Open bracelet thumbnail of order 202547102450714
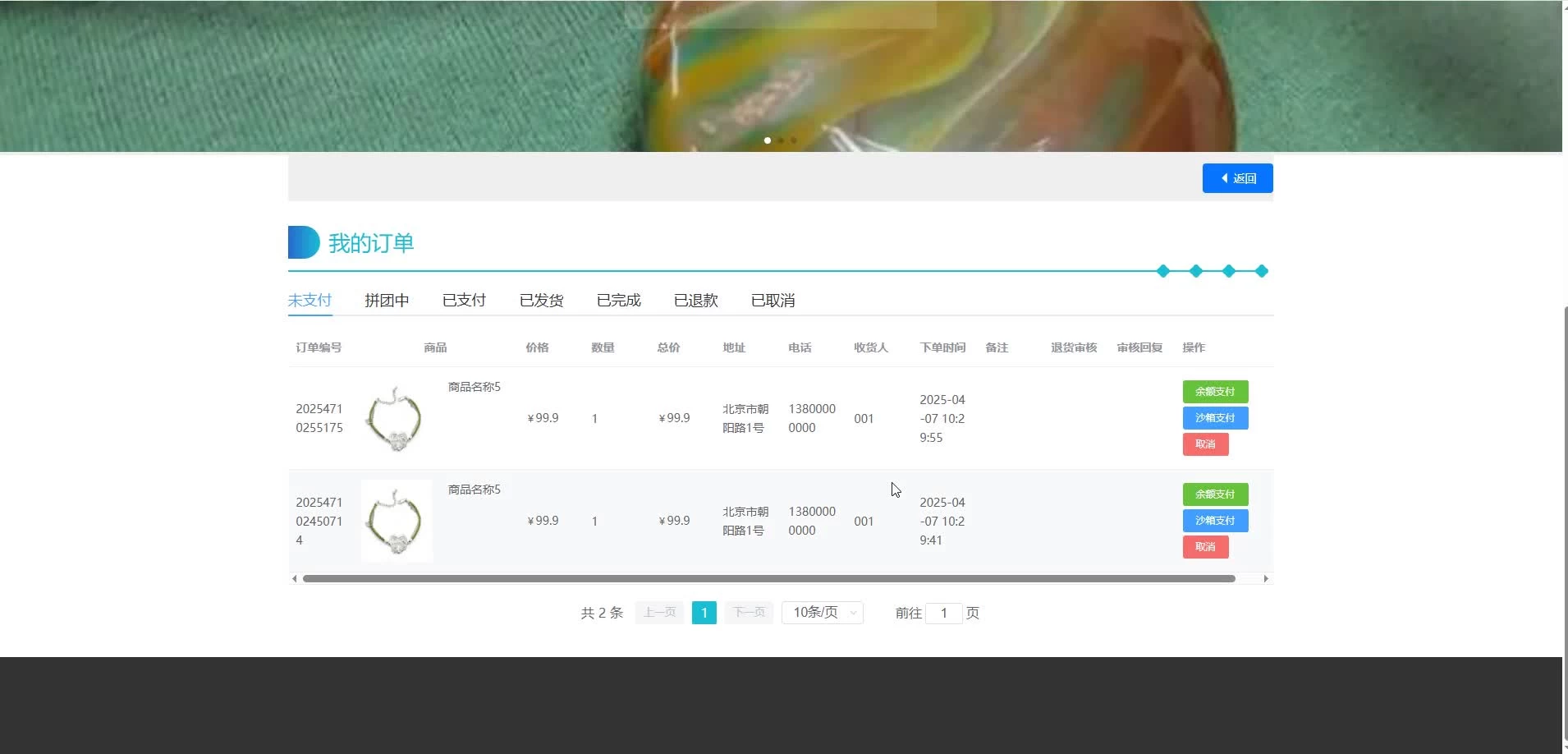Screen dimensions: 1568x754 pos(397,521)
